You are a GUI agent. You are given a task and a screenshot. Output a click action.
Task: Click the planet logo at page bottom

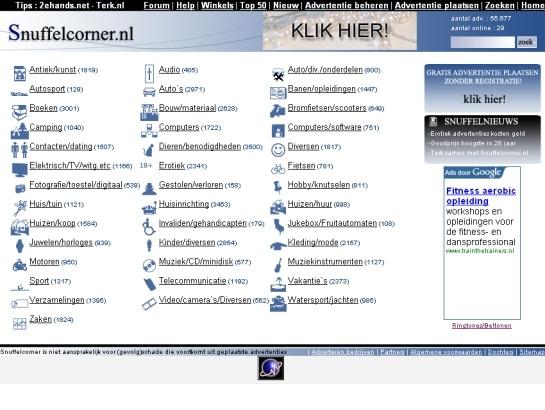tap(271, 368)
